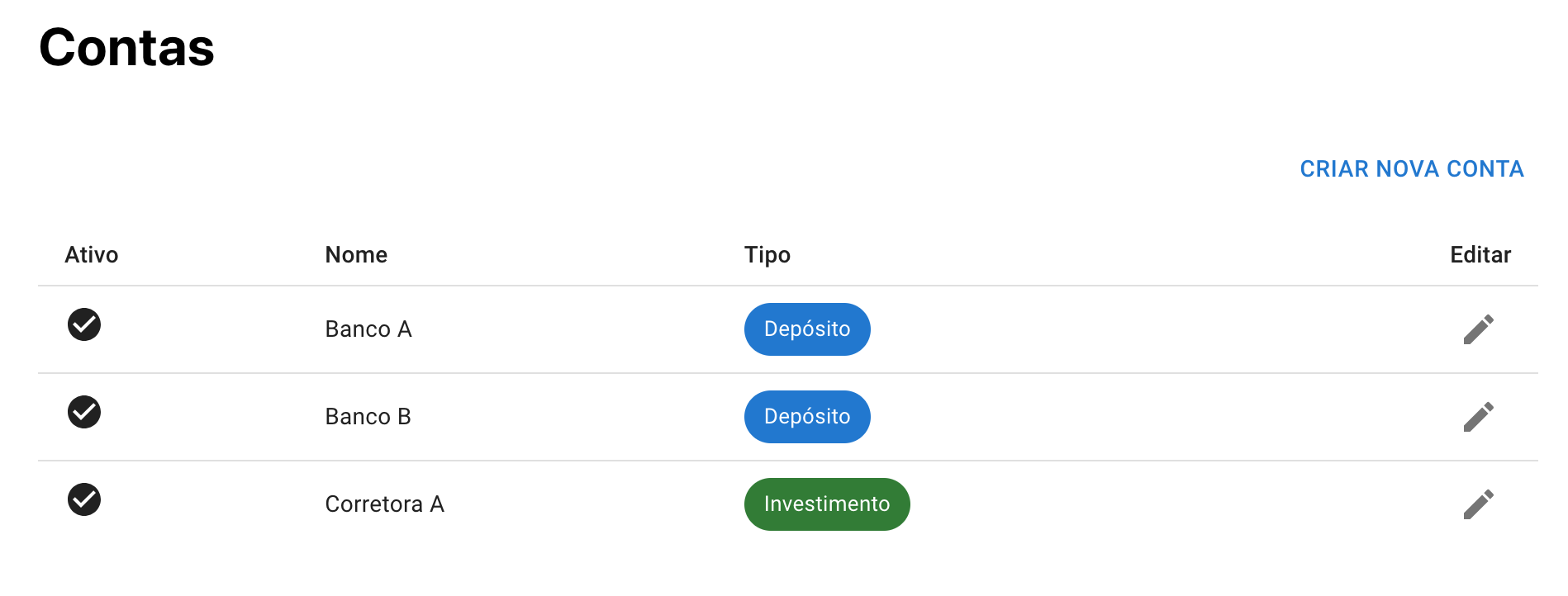This screenshot has height=596, width=1568.
Task: Click the Contas page heading
Action: pyautogui.click(x=126, y=47)
